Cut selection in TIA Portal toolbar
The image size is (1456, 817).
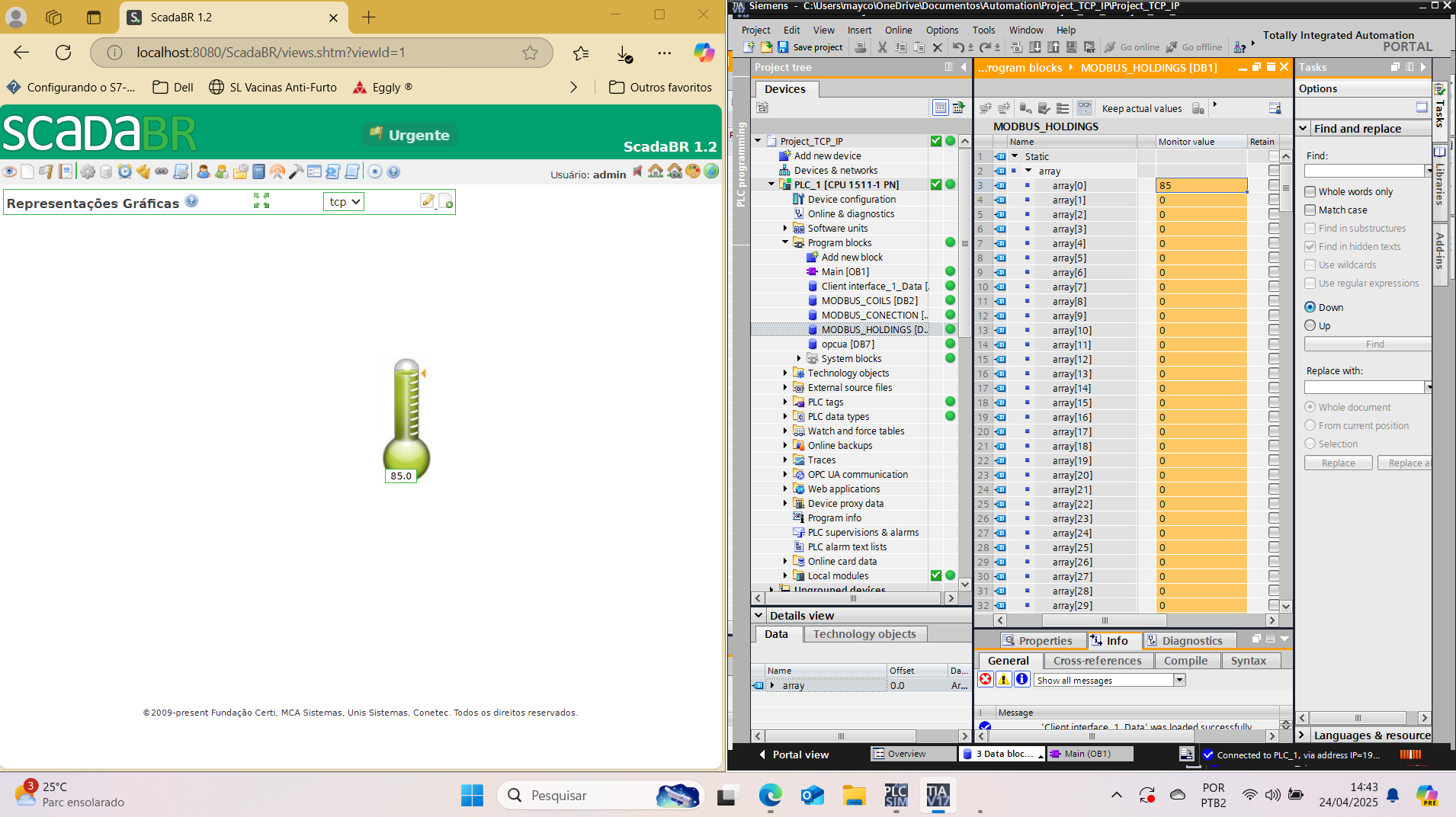(882, 47)
